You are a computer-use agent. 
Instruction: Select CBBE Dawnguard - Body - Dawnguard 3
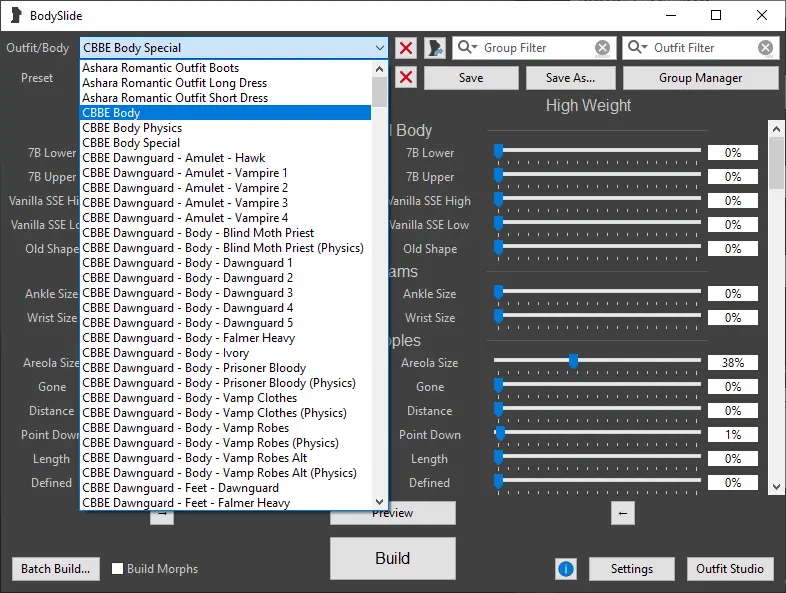(x=226, y=293)
